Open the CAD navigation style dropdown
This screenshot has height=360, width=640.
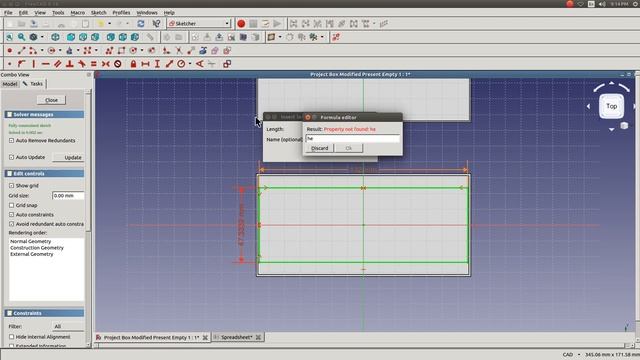pyautogui.click(x=571, y=355)
